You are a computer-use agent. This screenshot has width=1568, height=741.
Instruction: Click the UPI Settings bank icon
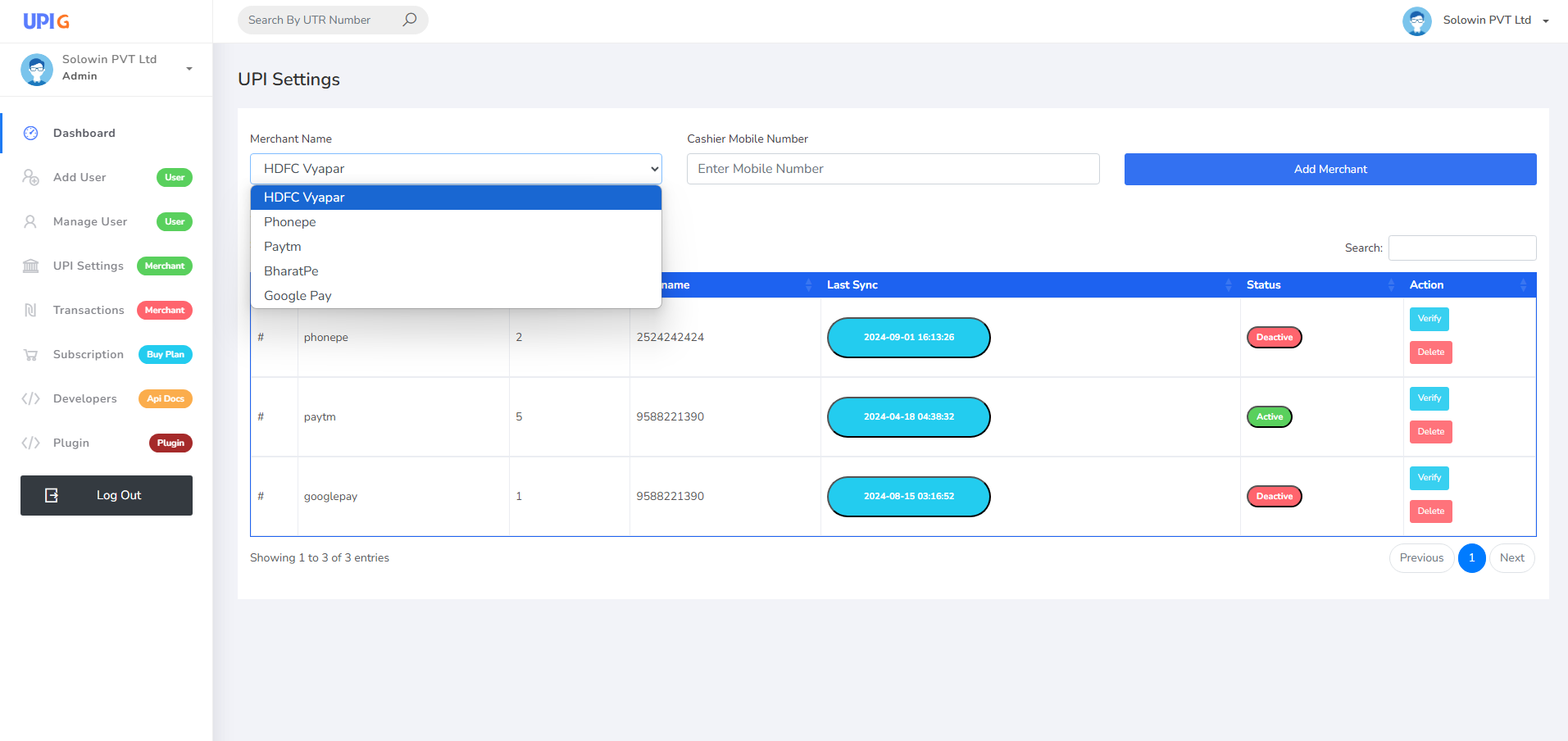point(31,266)
